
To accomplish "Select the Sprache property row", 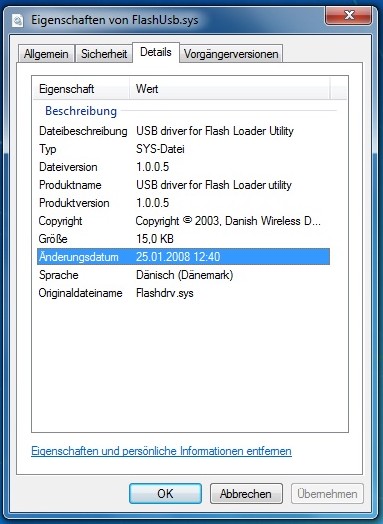I will (183, 275).
